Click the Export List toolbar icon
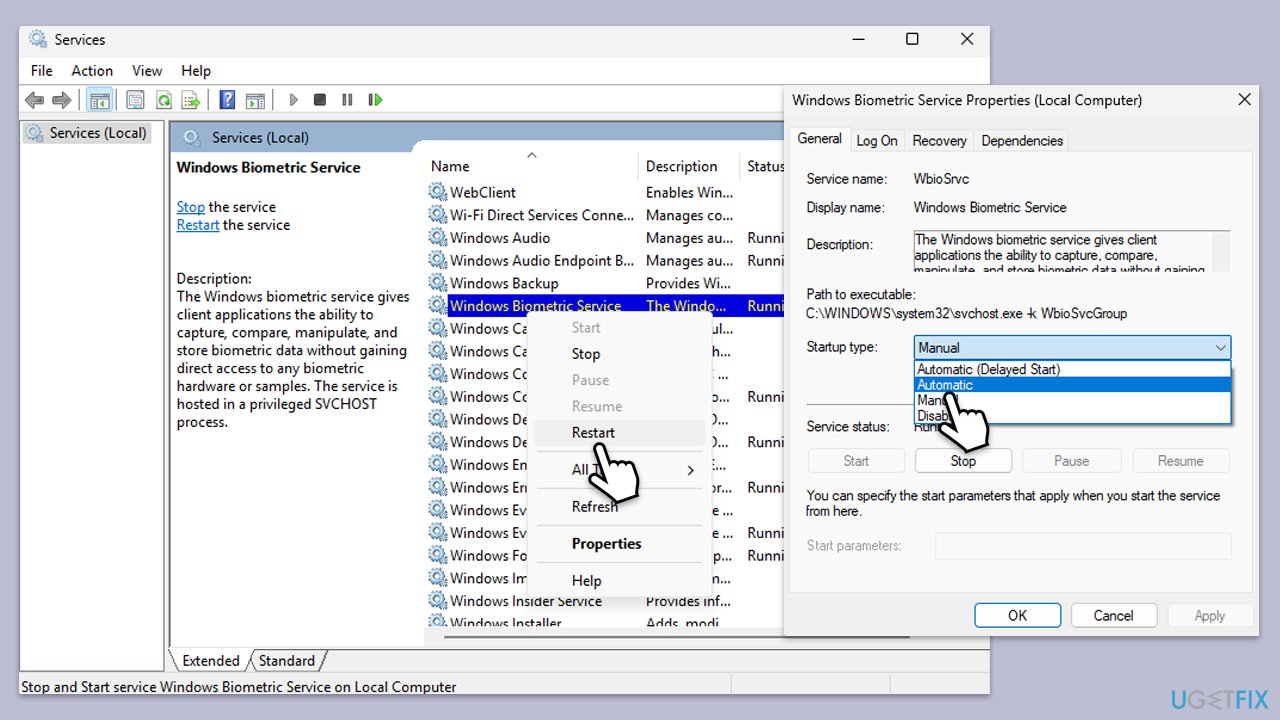 tap(191, 100)
